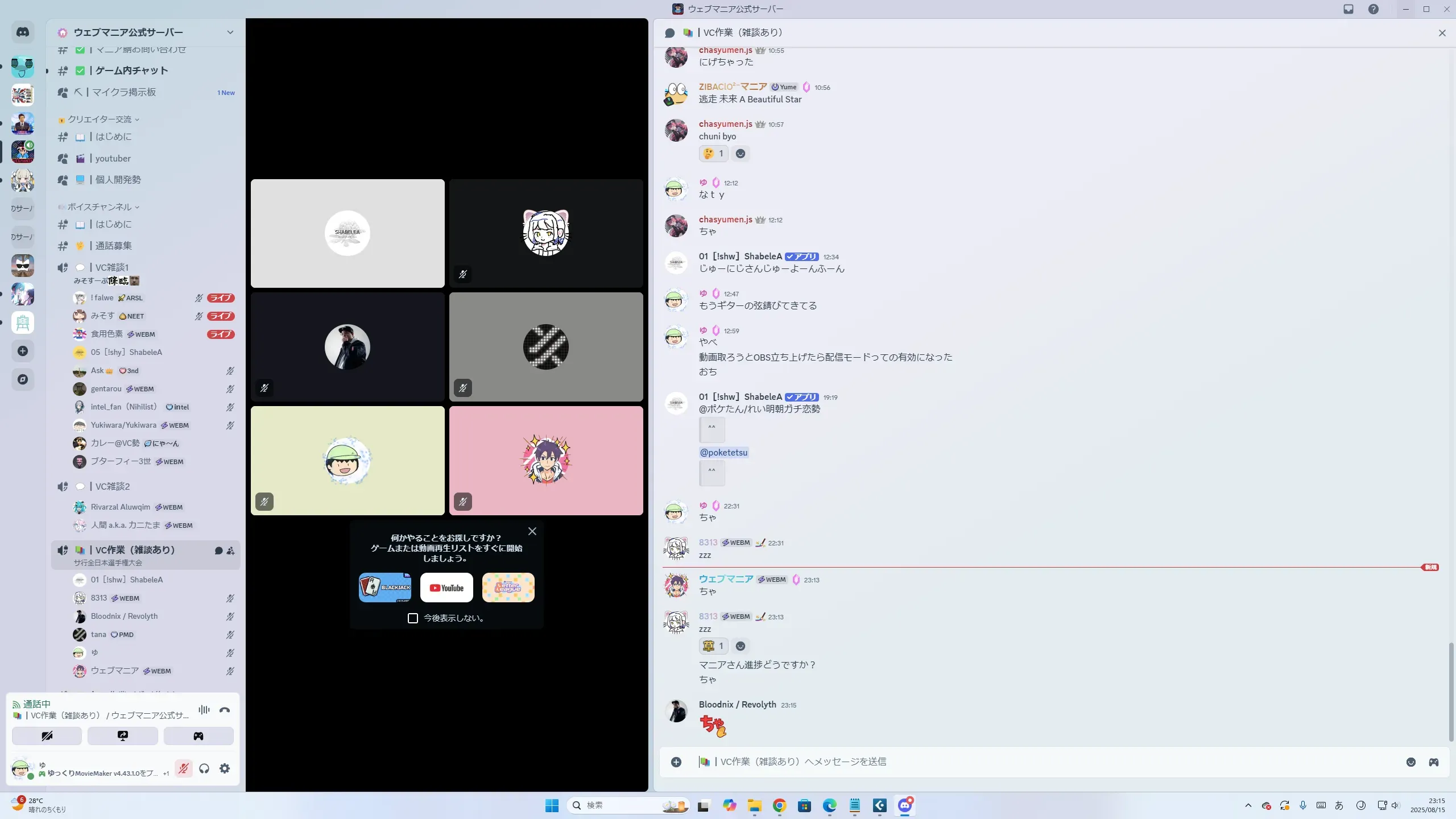Screen dimensions: 1456x819
Task: Check the 今後表示しない checkbox
Action: pyautogui.click(x=413, y=618)
